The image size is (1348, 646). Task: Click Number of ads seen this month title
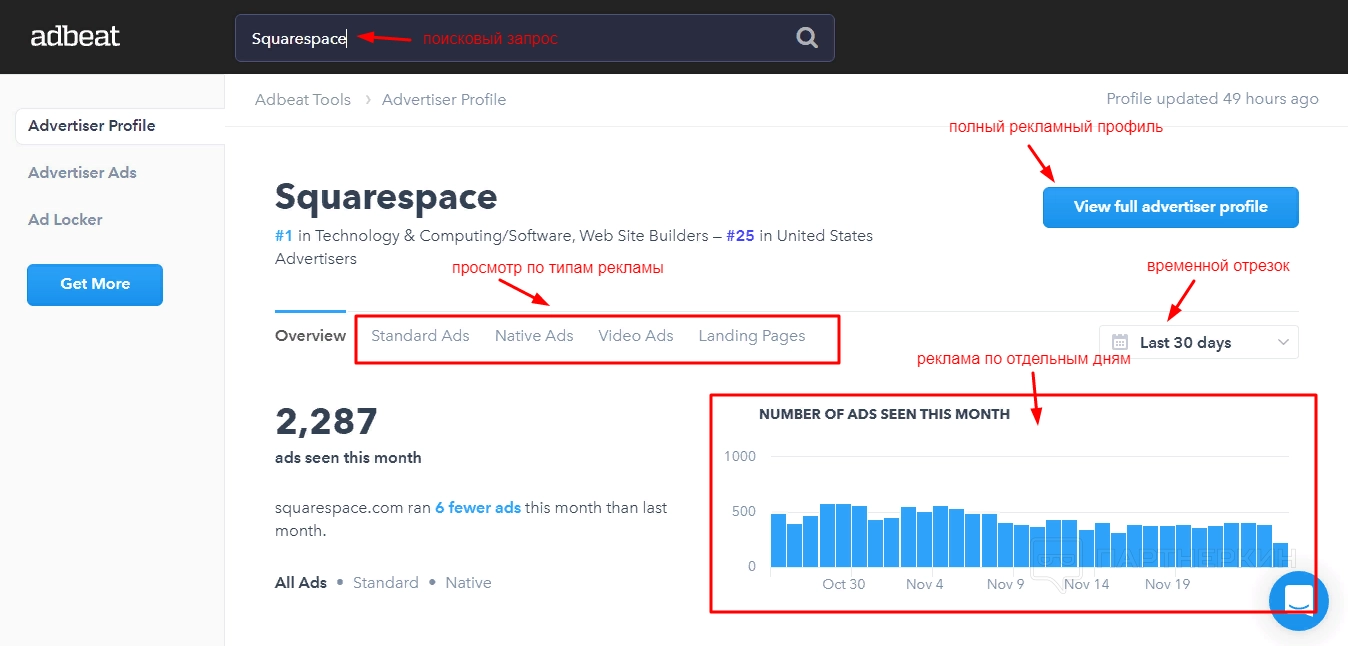[x=884, y=414]
